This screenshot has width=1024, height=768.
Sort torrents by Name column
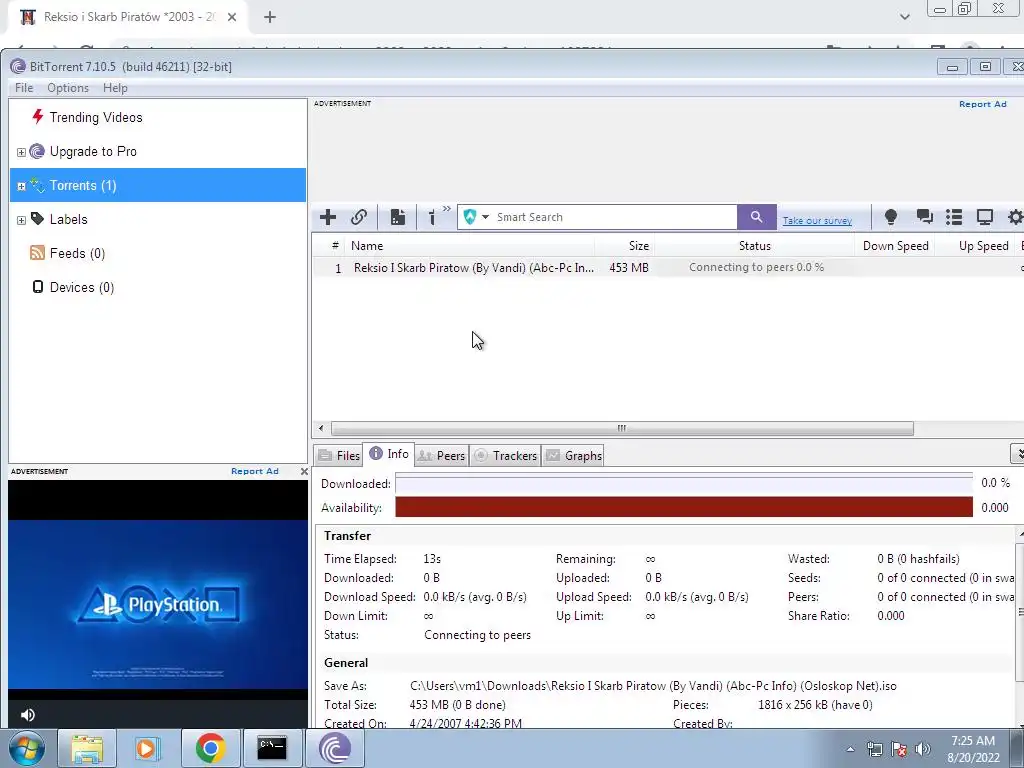click(x=472, y=246)
